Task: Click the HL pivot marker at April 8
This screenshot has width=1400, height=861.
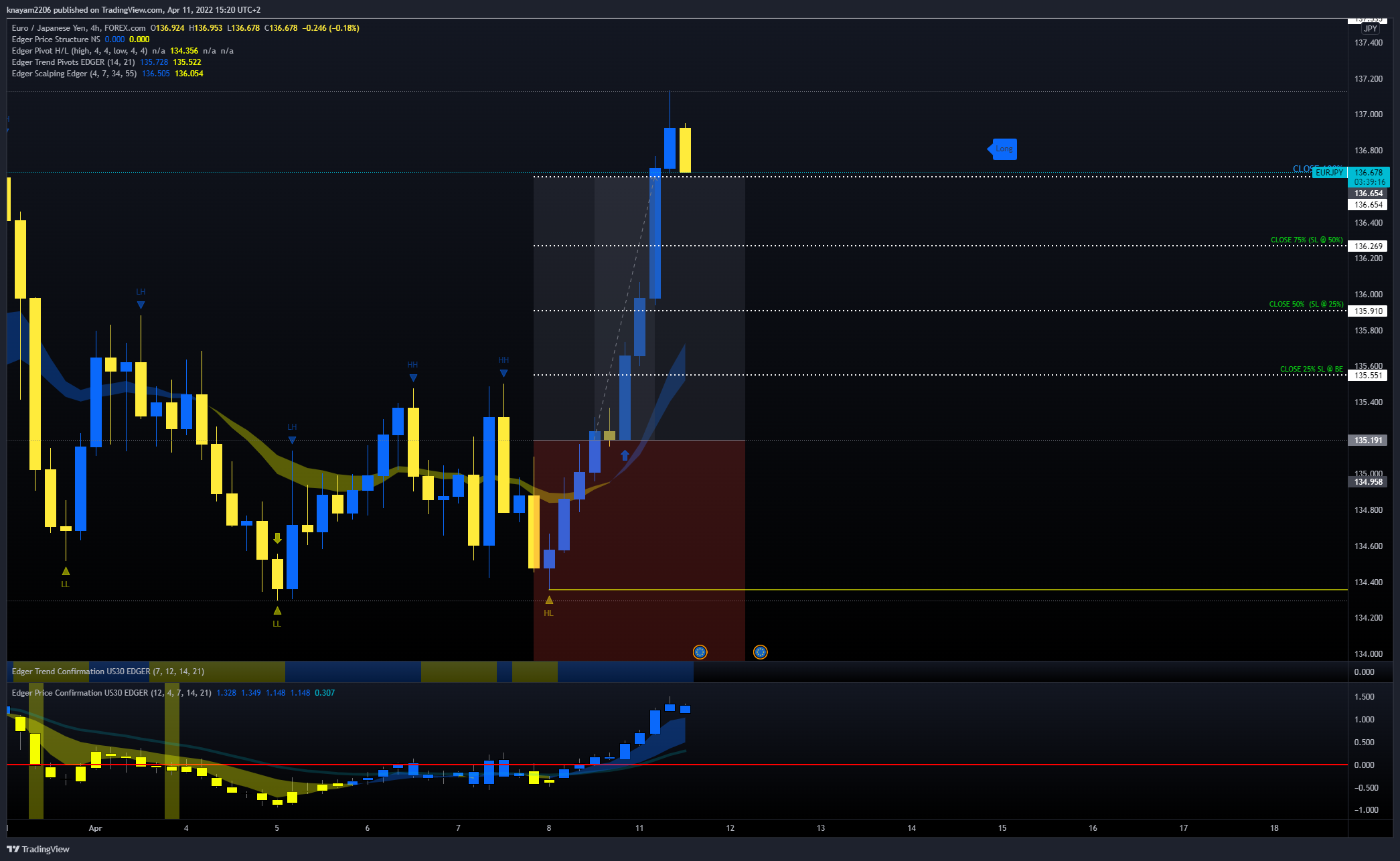Action: (549, 600)
